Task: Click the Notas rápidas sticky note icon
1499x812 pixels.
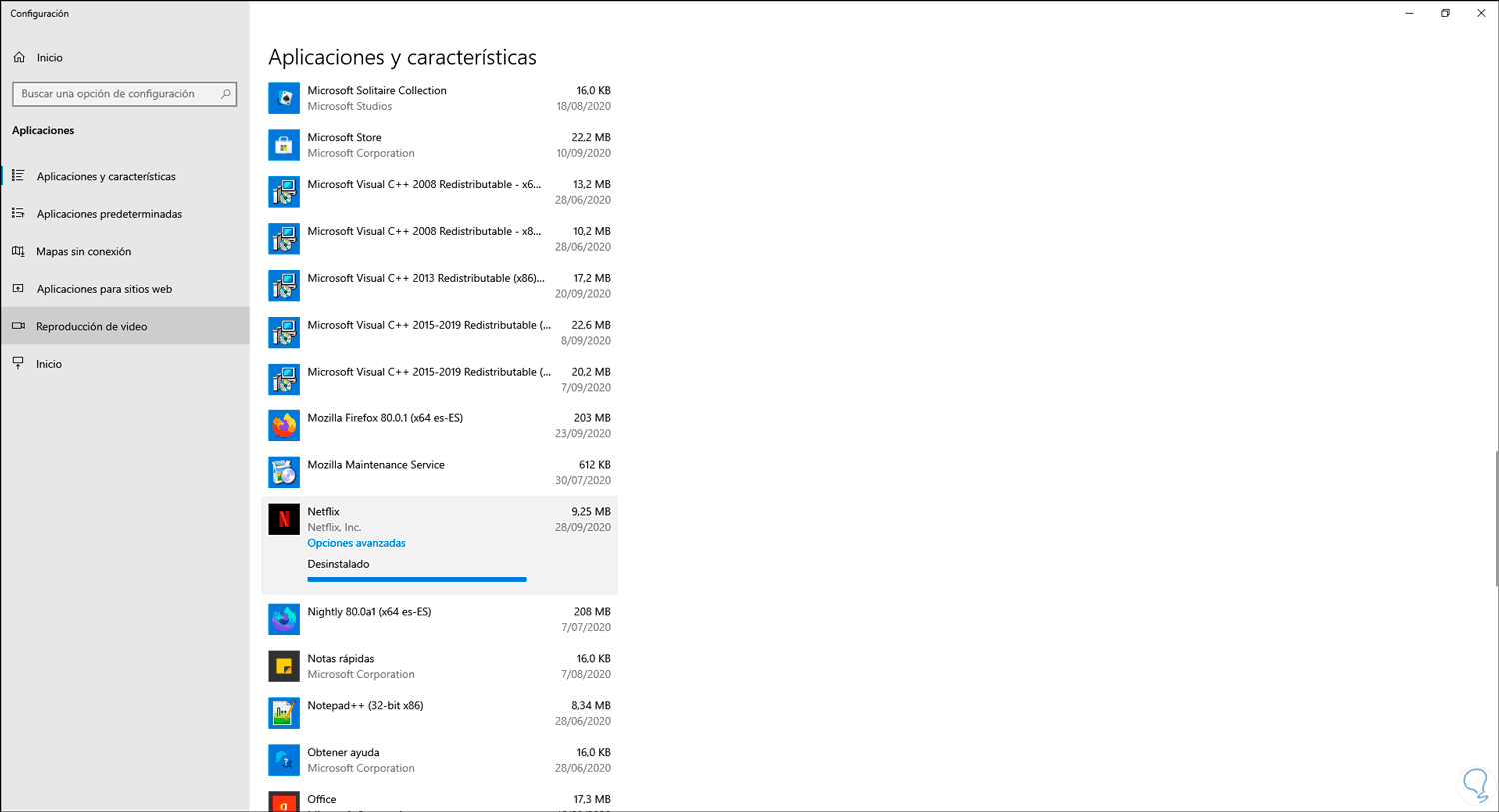Action: (x=284, y=667)
